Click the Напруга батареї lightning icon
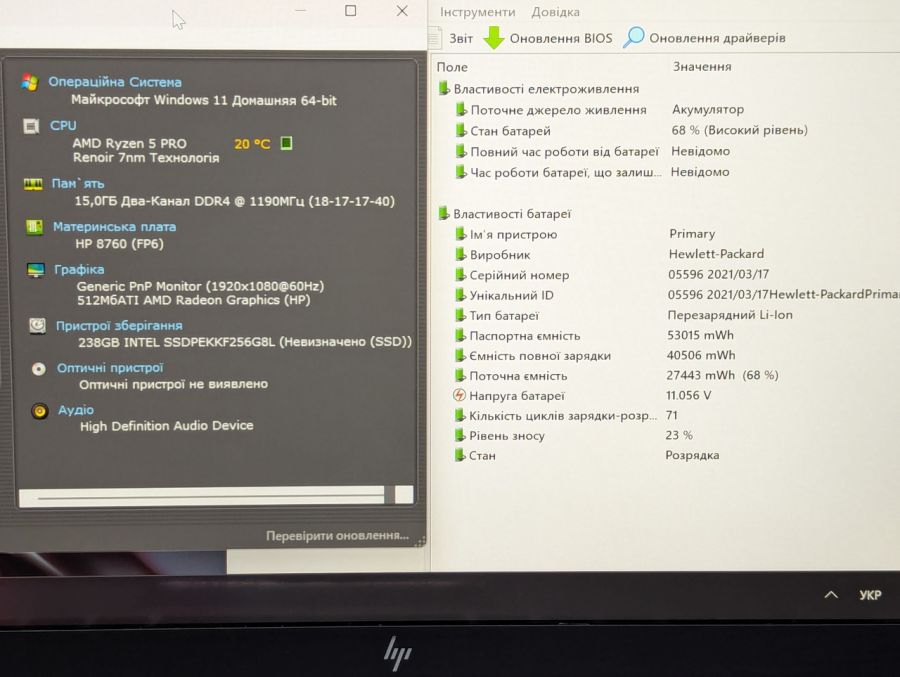This screenshot has width=900, height=677. click(459, 395)
